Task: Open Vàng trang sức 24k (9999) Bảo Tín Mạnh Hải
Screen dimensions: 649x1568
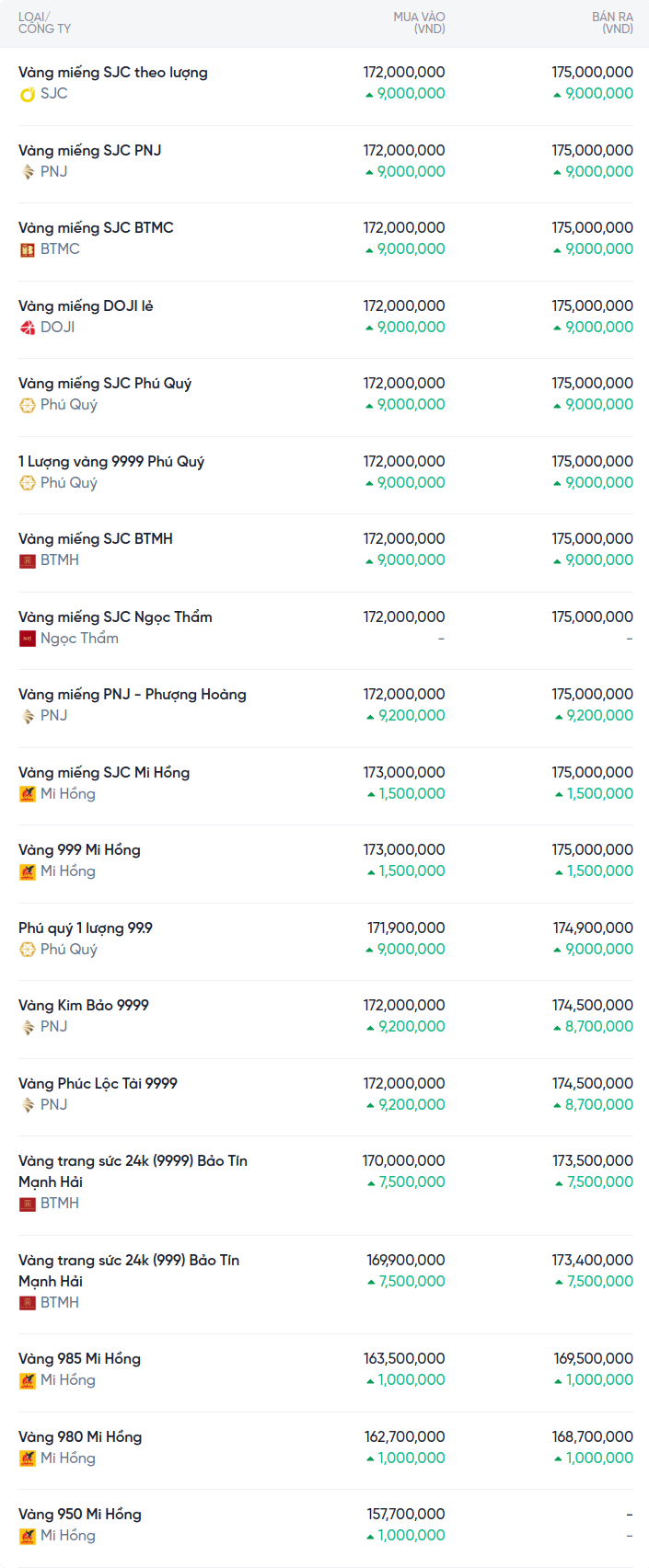Action: coord(133,1170)
